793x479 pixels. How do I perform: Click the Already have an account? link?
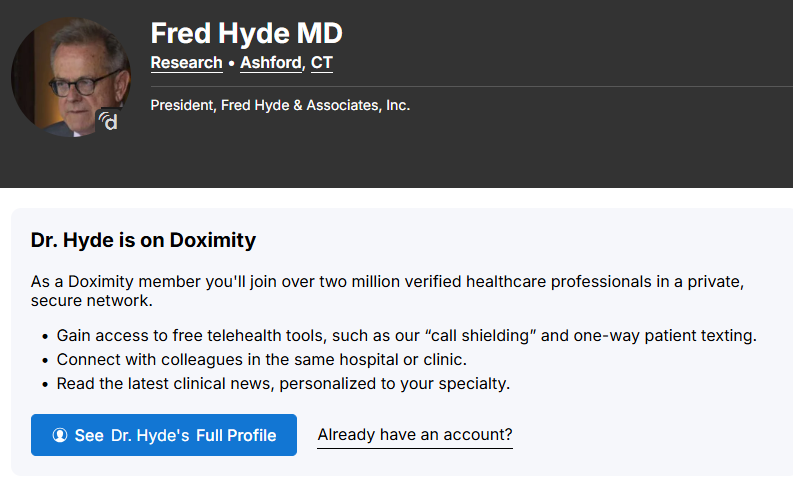point(414,435)
